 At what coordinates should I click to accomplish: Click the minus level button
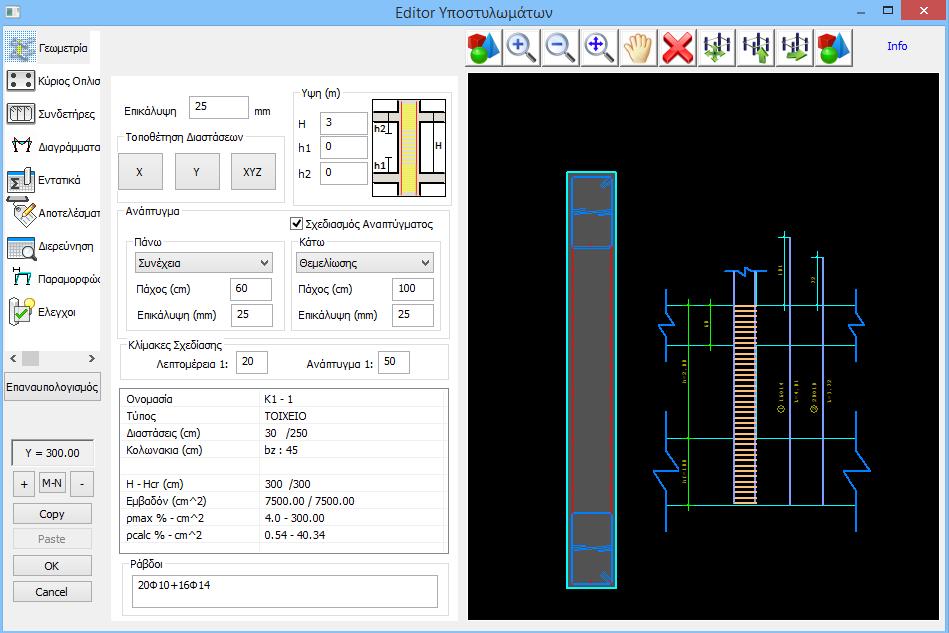click(x=82, y=484)
